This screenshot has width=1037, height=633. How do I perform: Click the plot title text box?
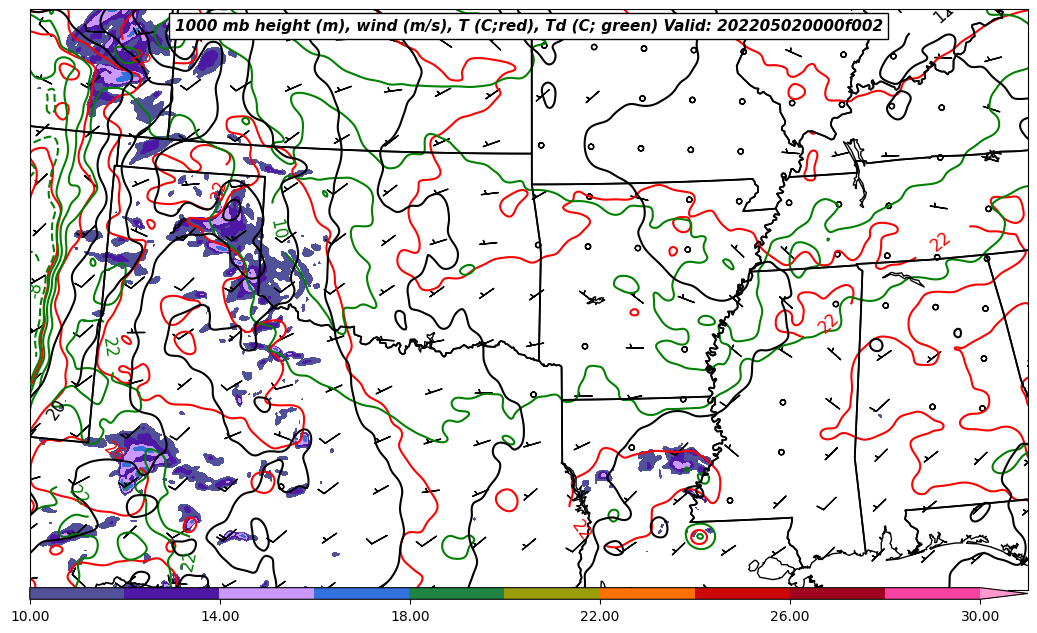click(x=529, y=26)
